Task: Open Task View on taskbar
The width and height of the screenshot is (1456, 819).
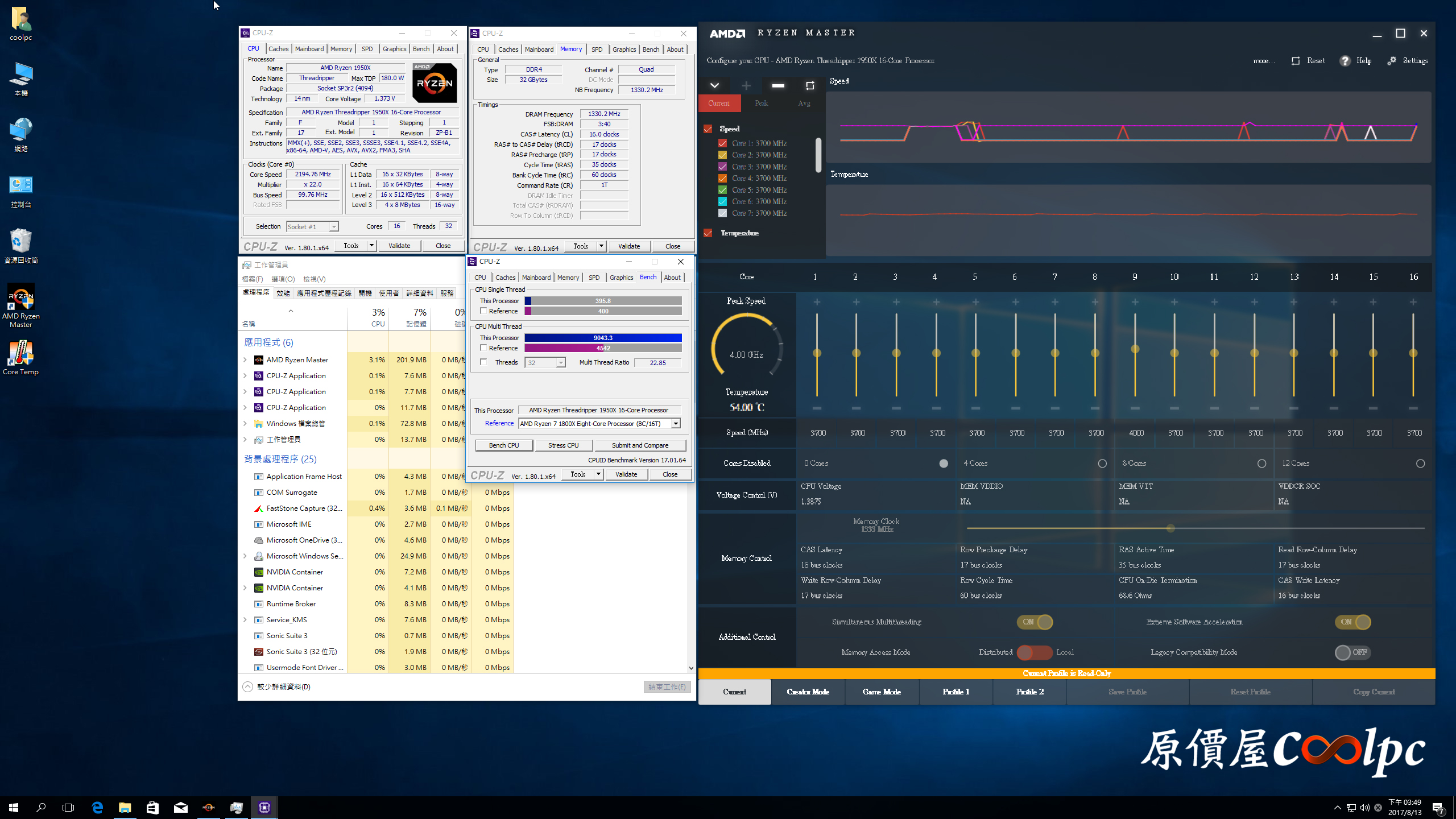Action: pyautogui.click(x=68, y=807)
